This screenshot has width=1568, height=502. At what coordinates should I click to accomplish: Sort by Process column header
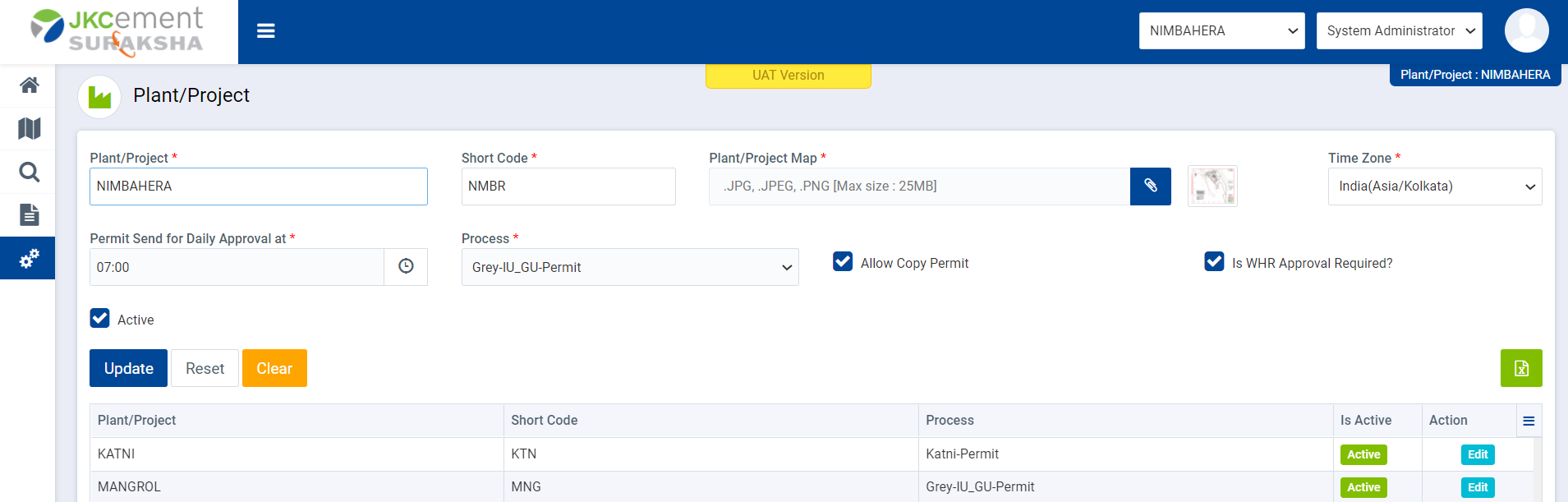[1125, 421]
